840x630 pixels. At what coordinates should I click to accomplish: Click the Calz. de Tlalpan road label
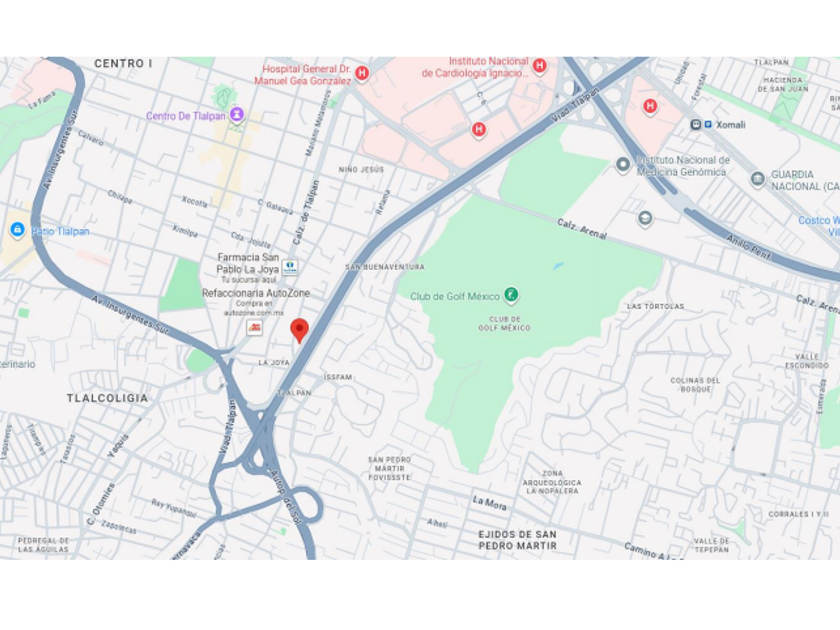pyautogui.click(x=306, y=212)
